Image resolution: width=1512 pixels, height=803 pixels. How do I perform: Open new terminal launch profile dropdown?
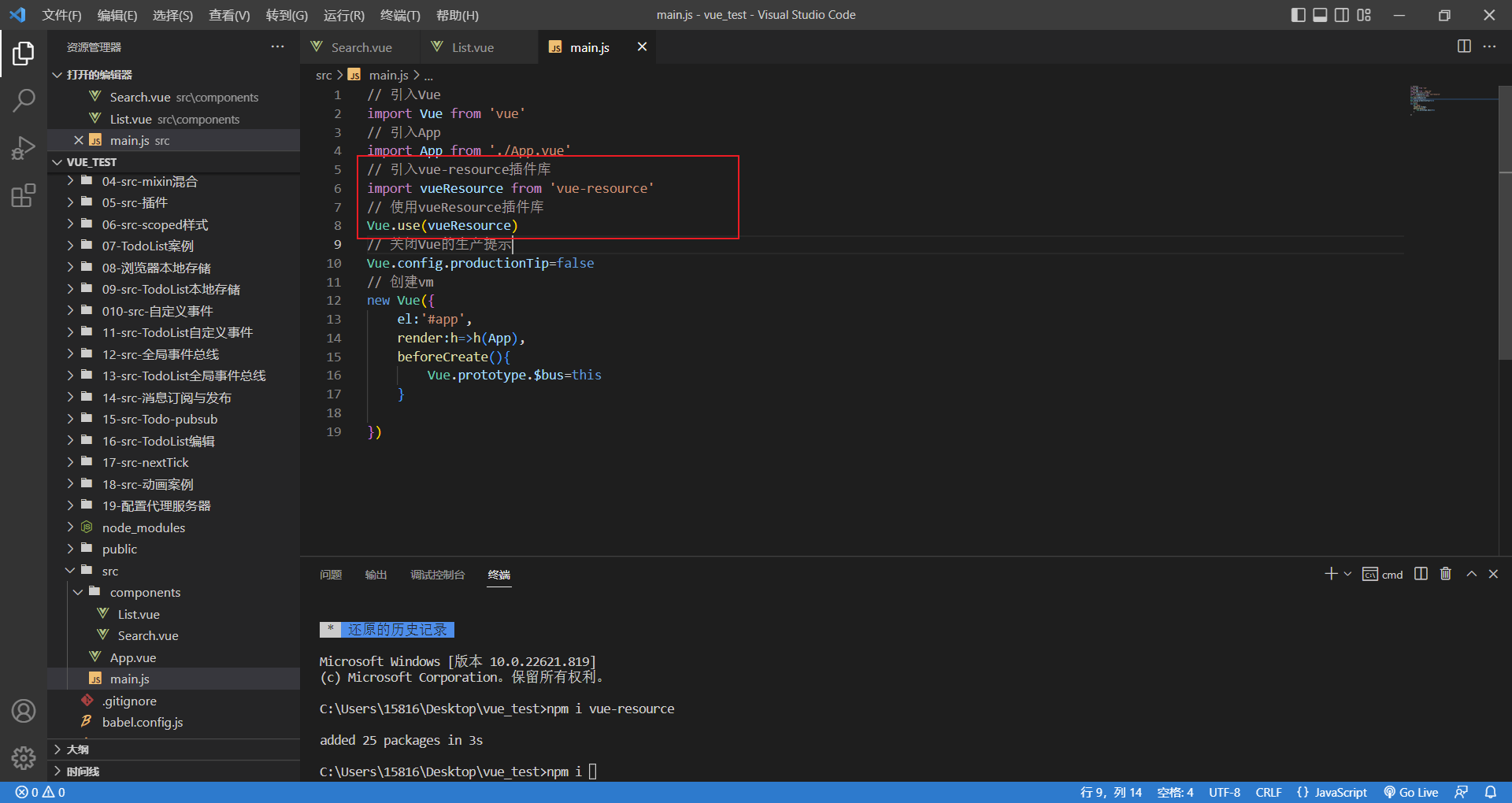pyautogui.click(x=1347, y=574)
